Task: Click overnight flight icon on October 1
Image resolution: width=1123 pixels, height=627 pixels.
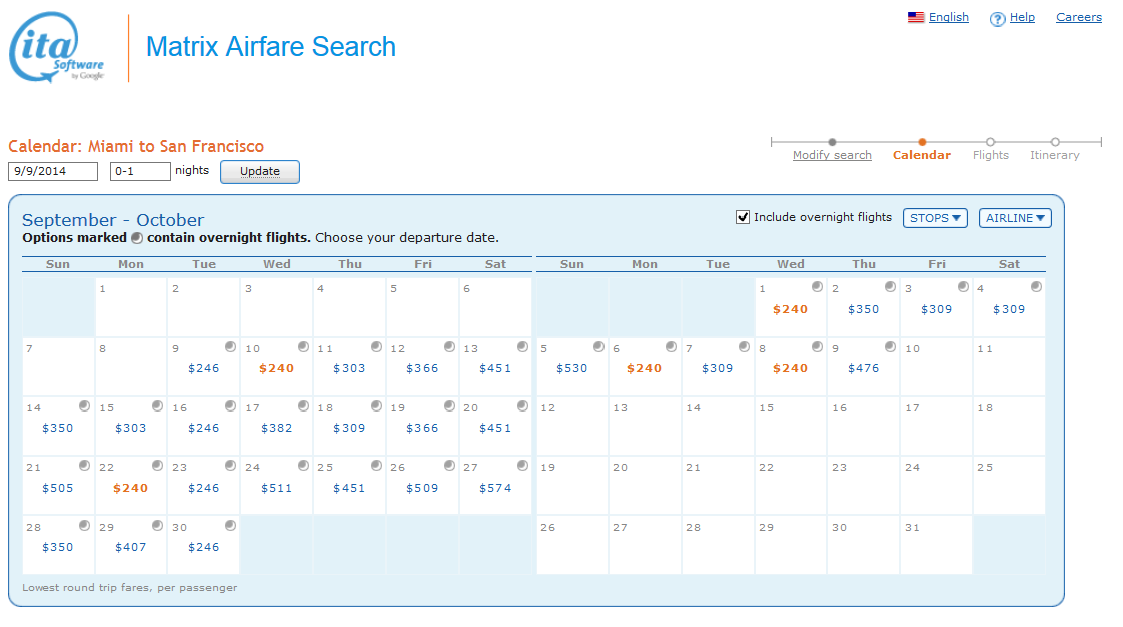Action: click(x=817, y=287)
